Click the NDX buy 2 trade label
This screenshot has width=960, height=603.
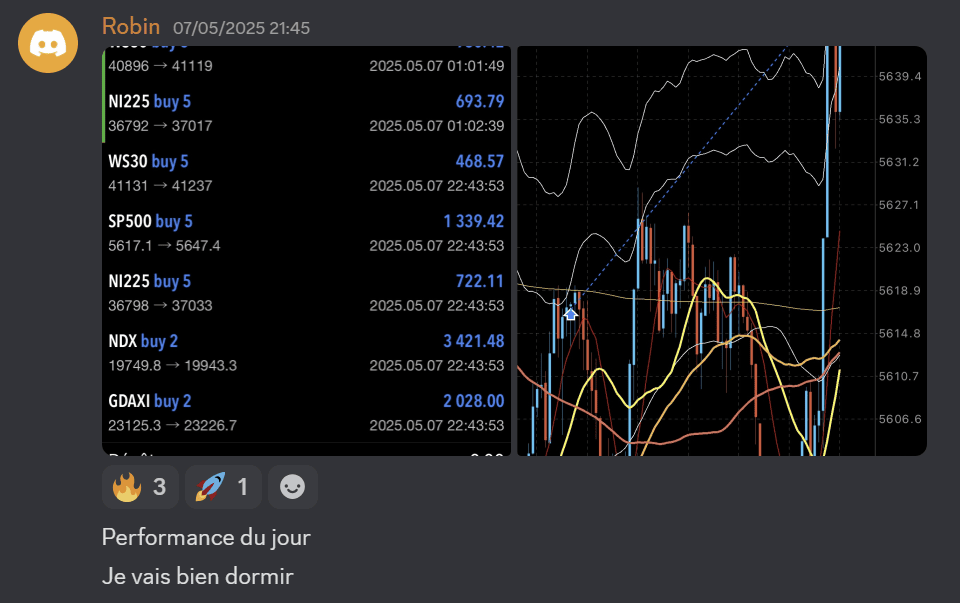tap(143, 341)
